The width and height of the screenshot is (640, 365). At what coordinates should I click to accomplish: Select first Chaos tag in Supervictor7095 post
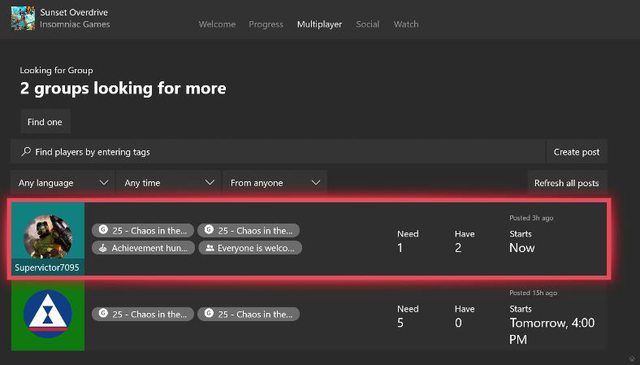point(142,230)
